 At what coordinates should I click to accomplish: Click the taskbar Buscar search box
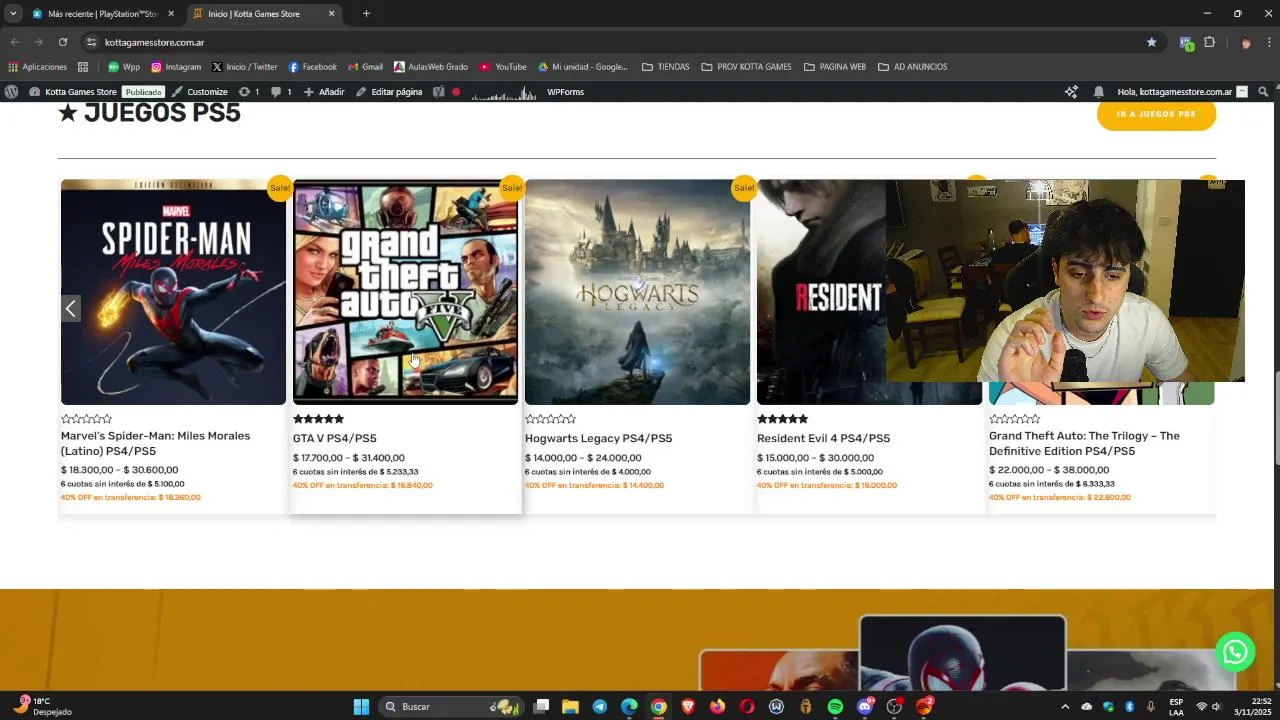tap(450, 706)
